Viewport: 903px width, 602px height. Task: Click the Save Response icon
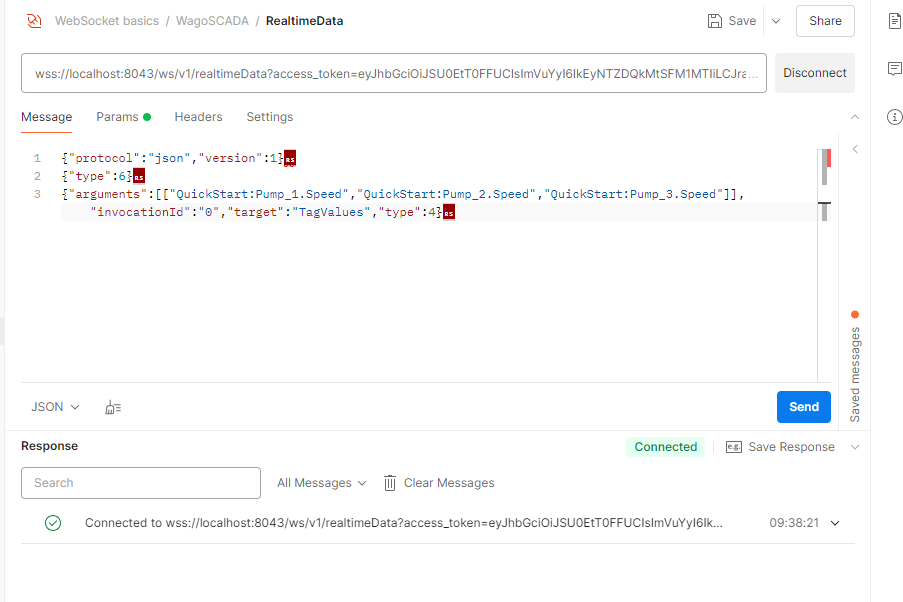point(733,447)
